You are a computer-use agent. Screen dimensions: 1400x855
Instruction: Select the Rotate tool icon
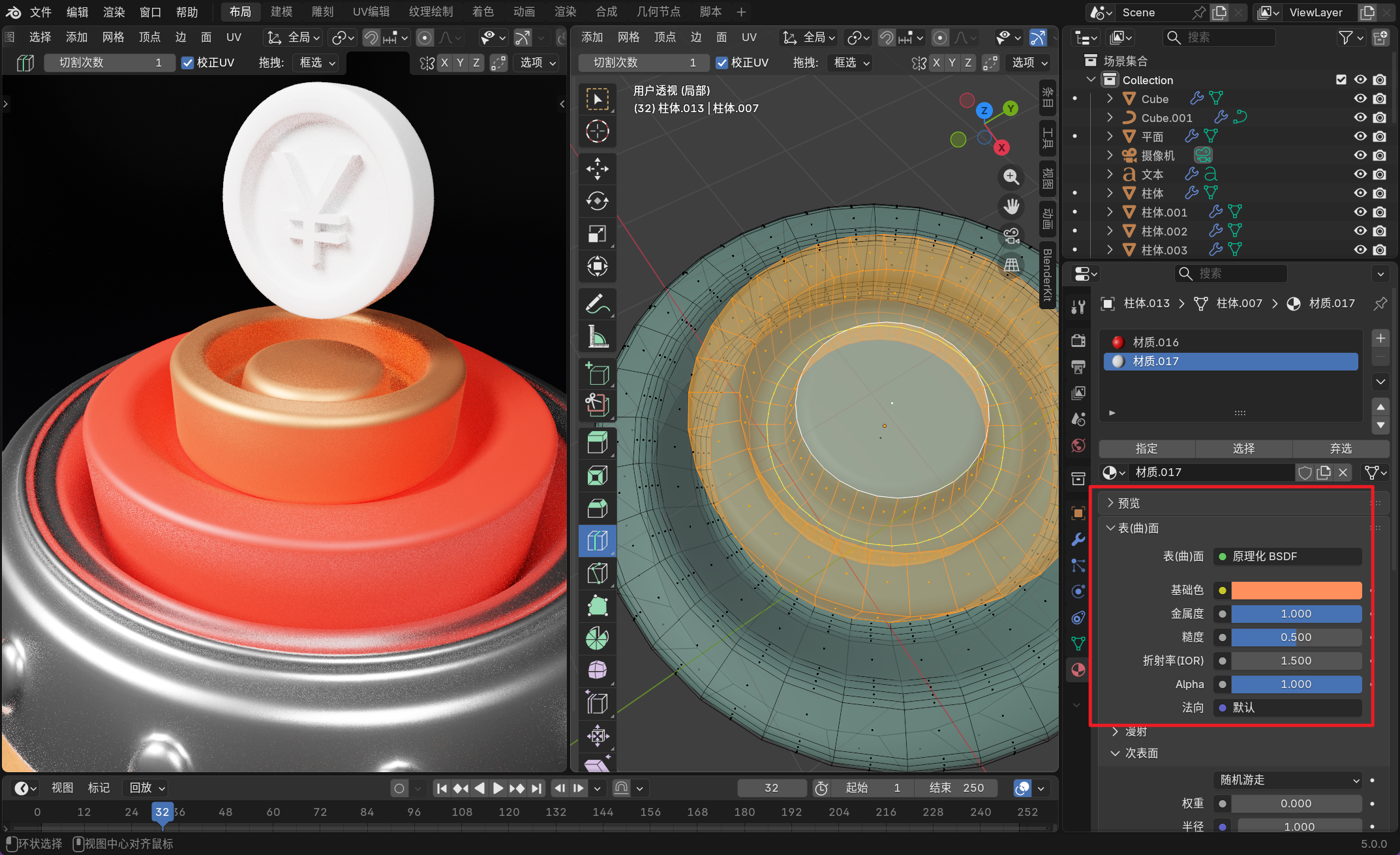(x=597, y=201)
